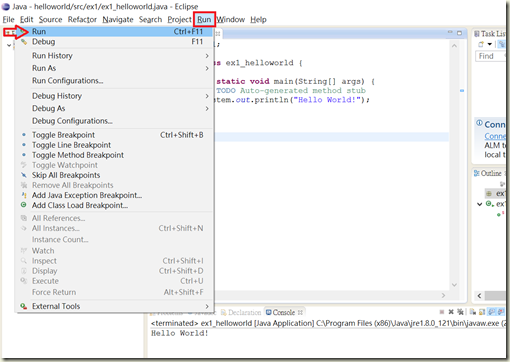Click Remove All Terminated Launches icon

tap(460, 312)
